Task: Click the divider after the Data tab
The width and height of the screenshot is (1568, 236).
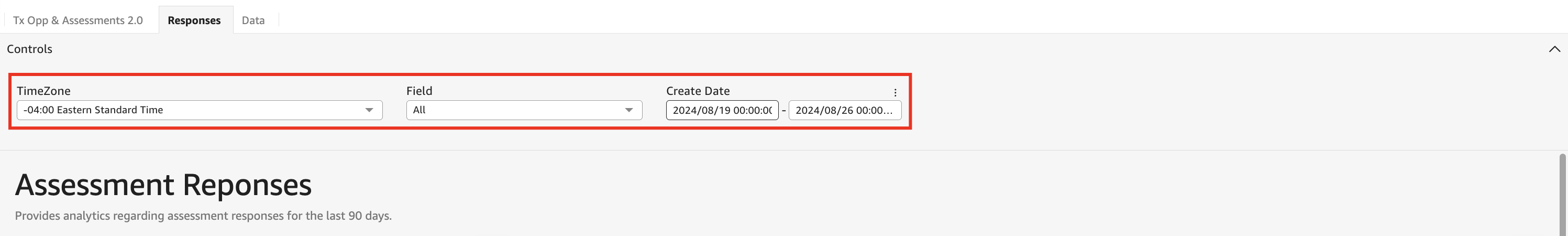Action: pyautogui.click(x=279, y=20)
